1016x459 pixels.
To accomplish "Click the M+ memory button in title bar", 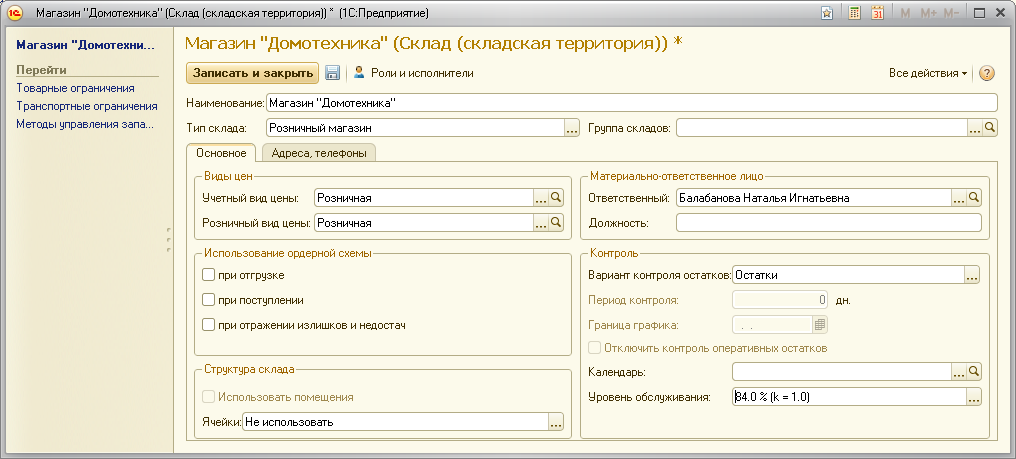I will point(928,13).
